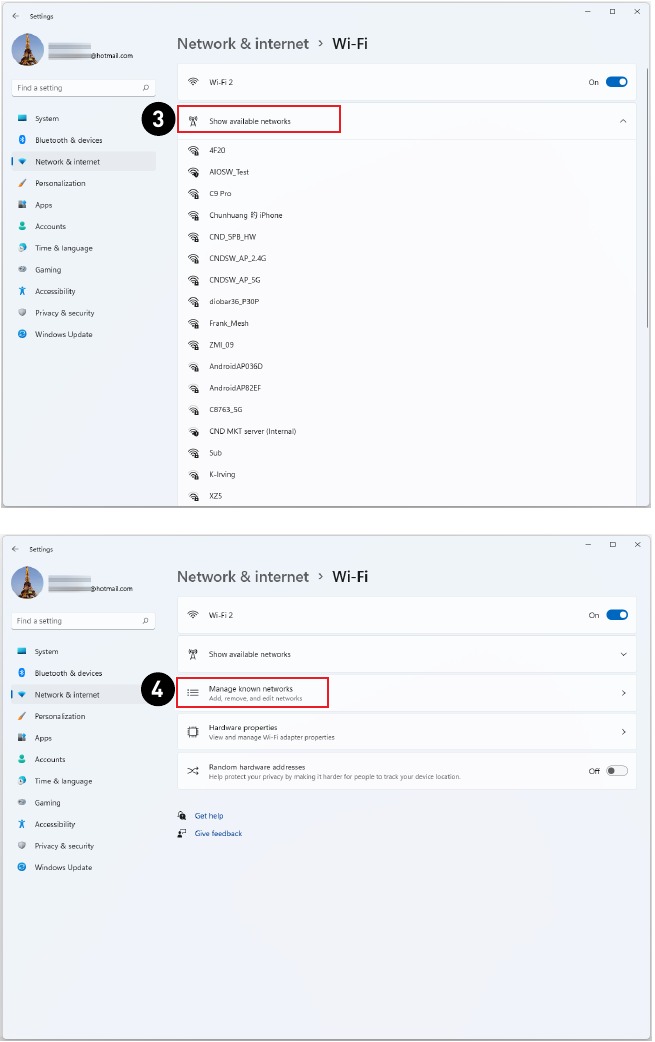Click the list icon next to Manage known networks

click(193, 693)
